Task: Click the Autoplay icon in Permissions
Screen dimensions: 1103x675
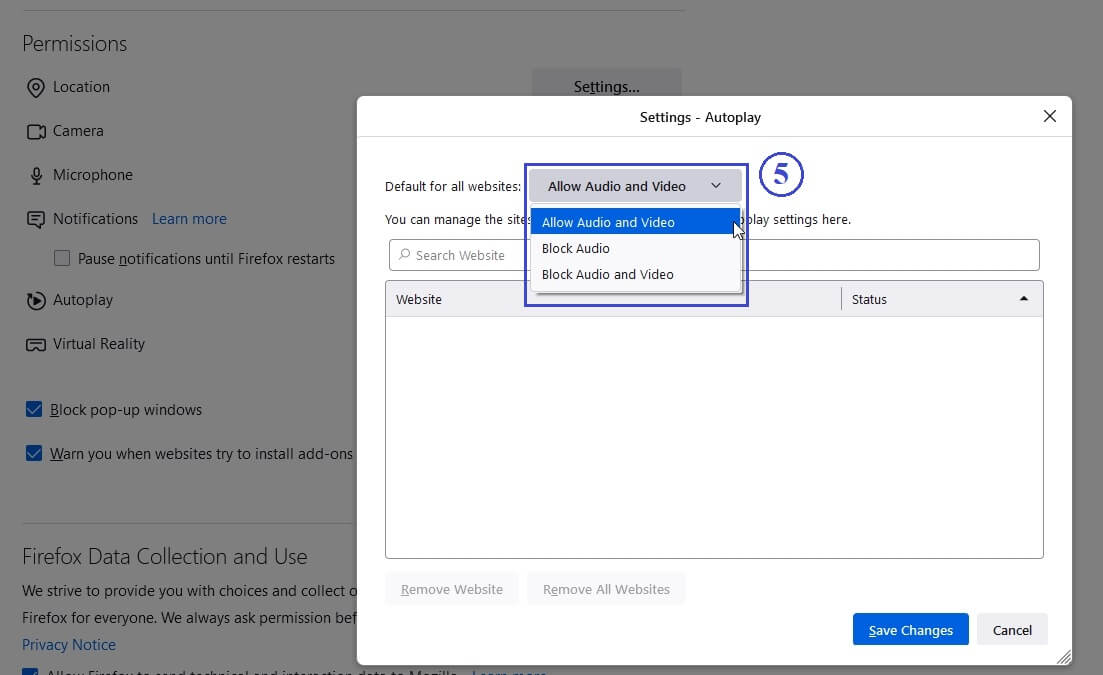Action: [x=35, y=300]
